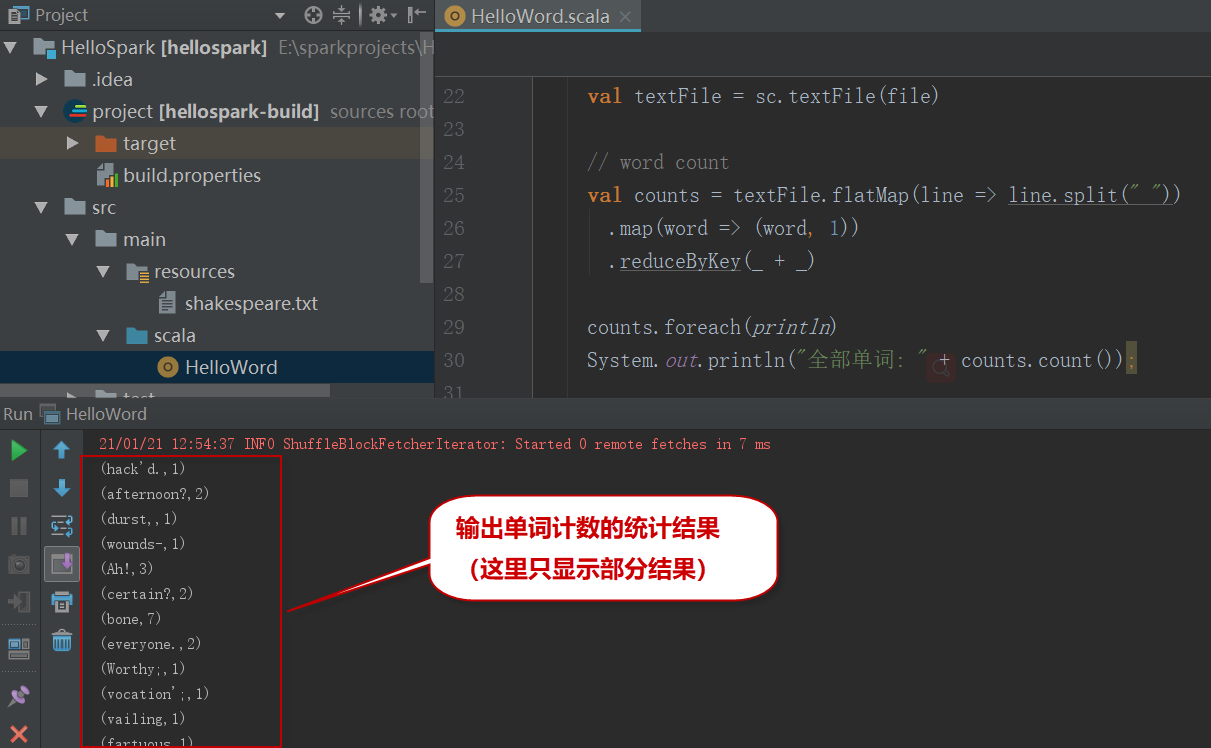Hide the Project tool window panel
This screenshot has width=1211, height=748.
pyautogui.click(x=417, y=15)
